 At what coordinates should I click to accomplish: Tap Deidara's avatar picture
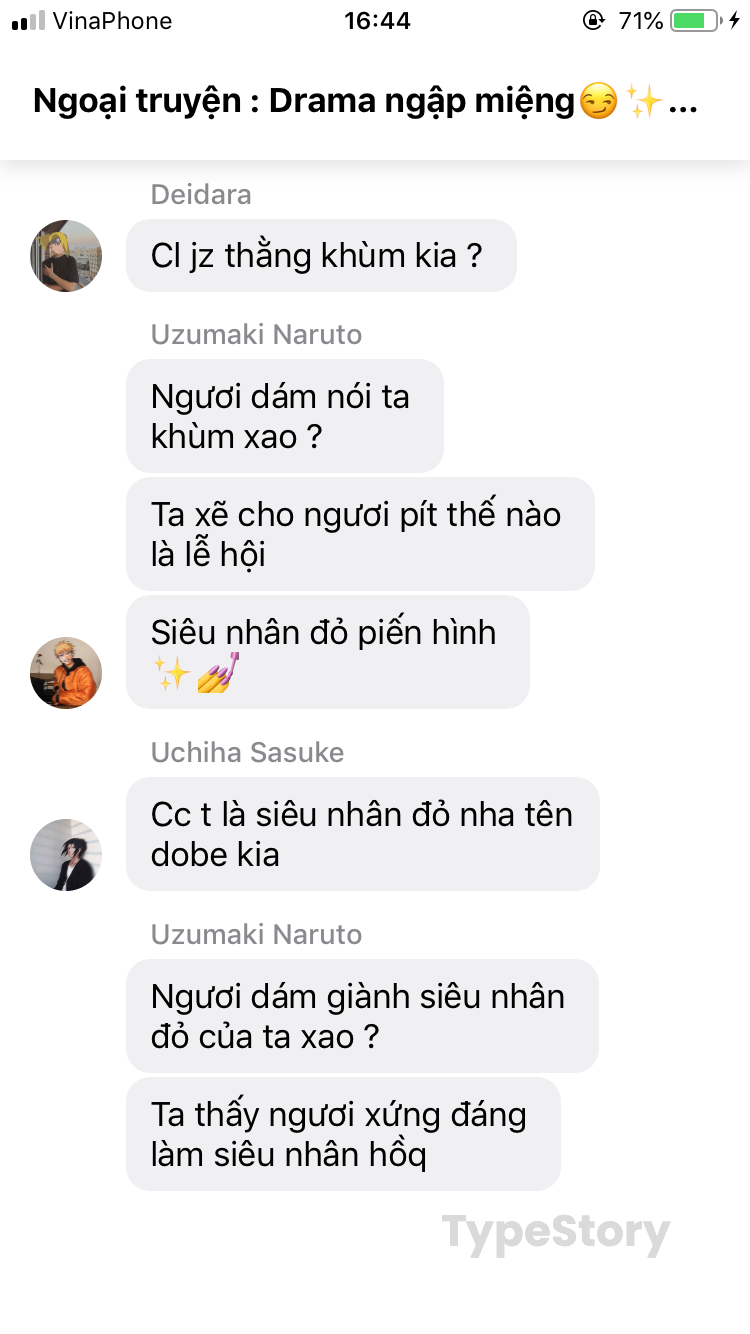[x=66, y=256]
